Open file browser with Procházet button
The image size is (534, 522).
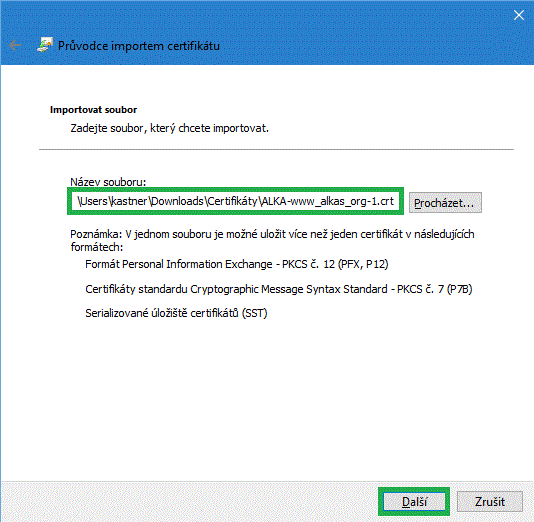[x=445, y=203]
